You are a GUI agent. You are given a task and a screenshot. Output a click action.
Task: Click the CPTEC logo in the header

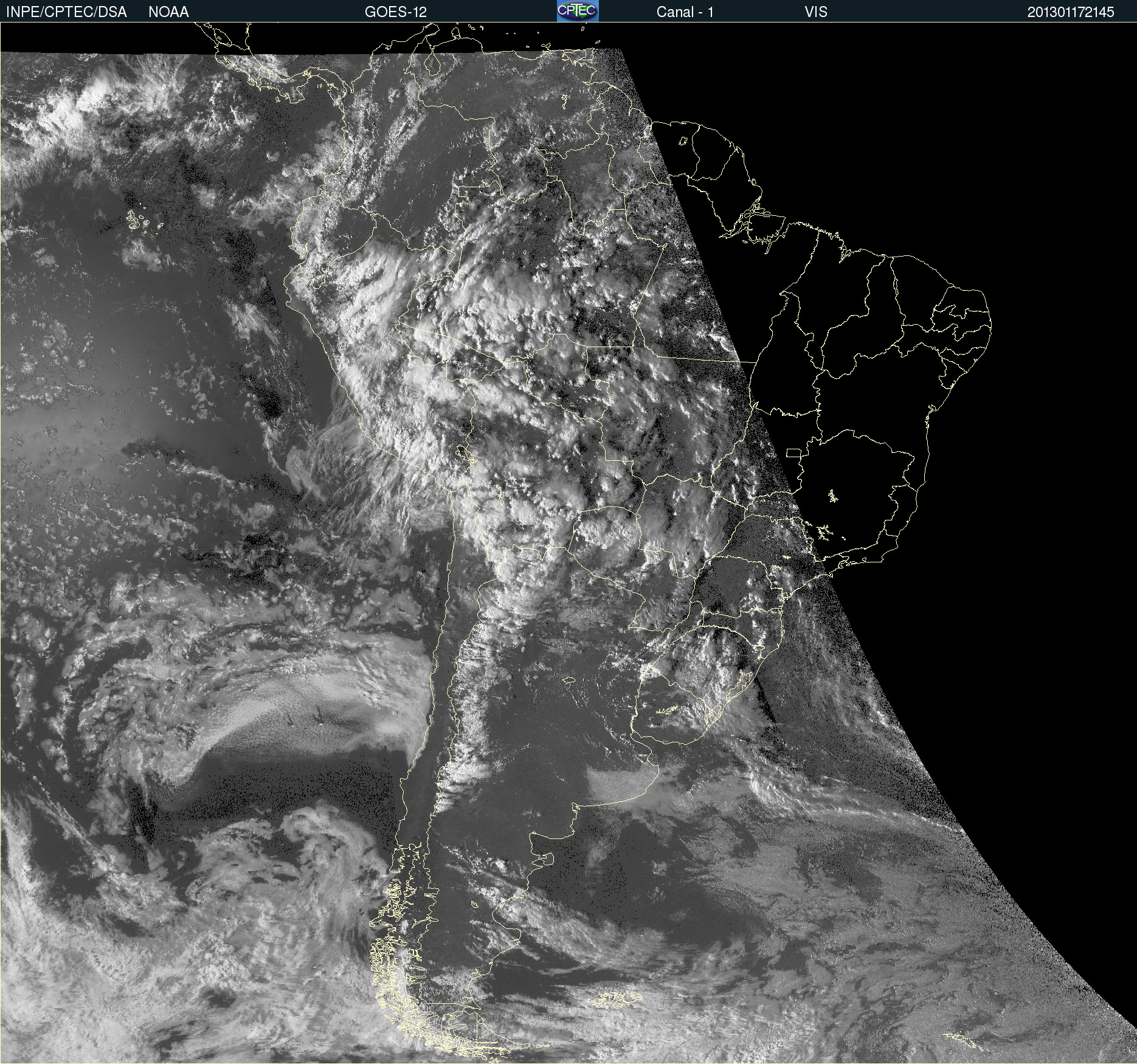[x=578, y=11]
